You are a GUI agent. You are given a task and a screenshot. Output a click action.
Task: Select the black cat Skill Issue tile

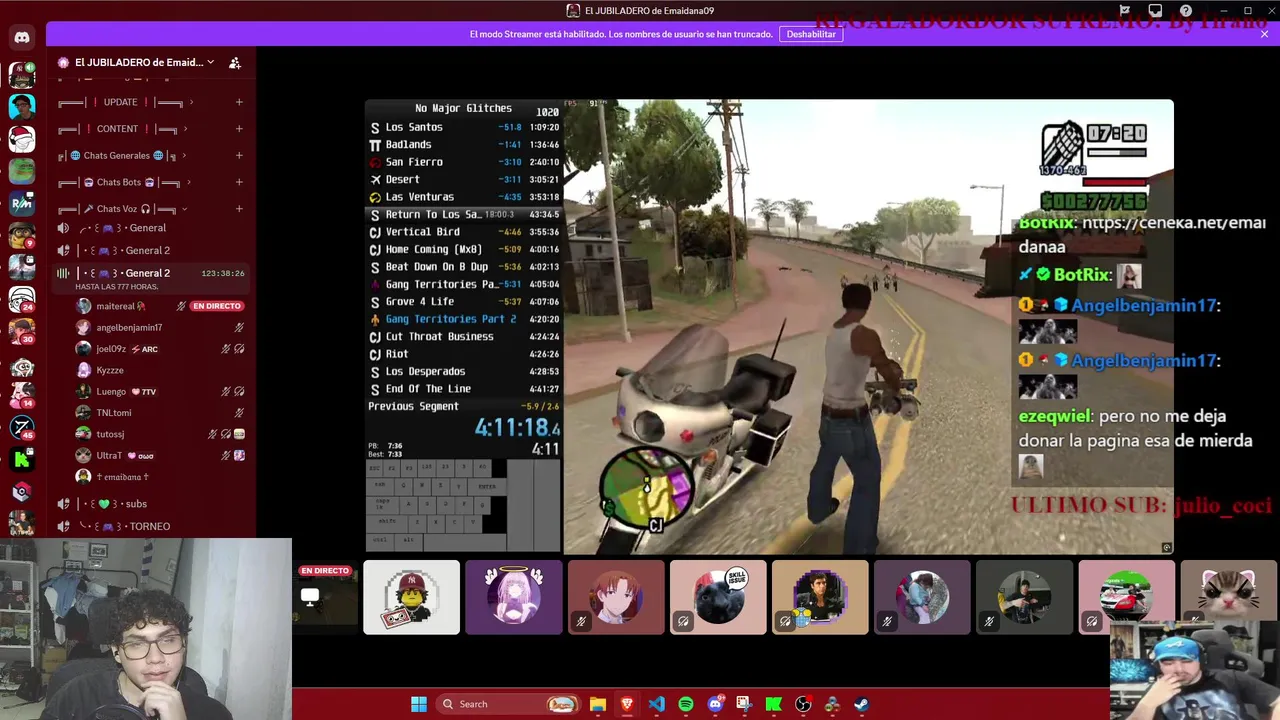(718, 597)
